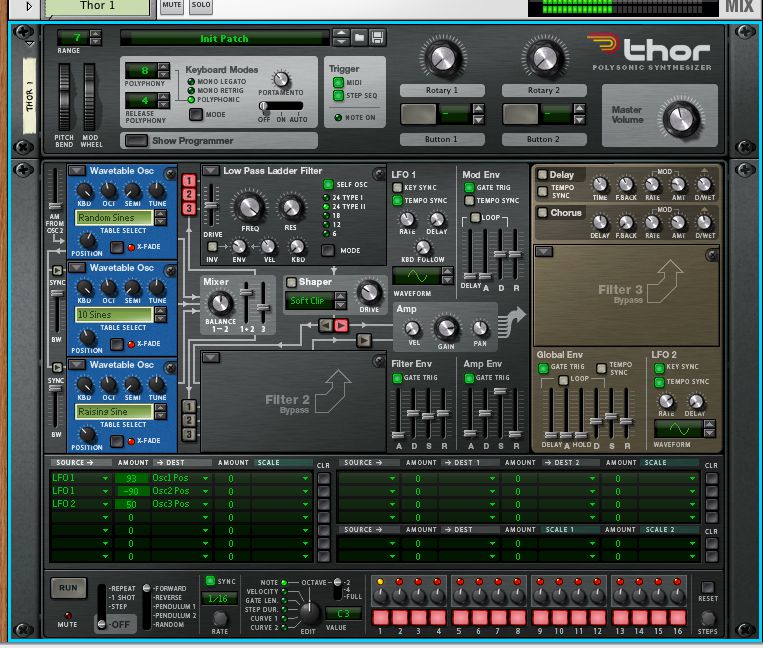Toggle LFO 1 TEMPO SYNC
Viewport: 763px width, 648px height.
click(x=397, y=200)
